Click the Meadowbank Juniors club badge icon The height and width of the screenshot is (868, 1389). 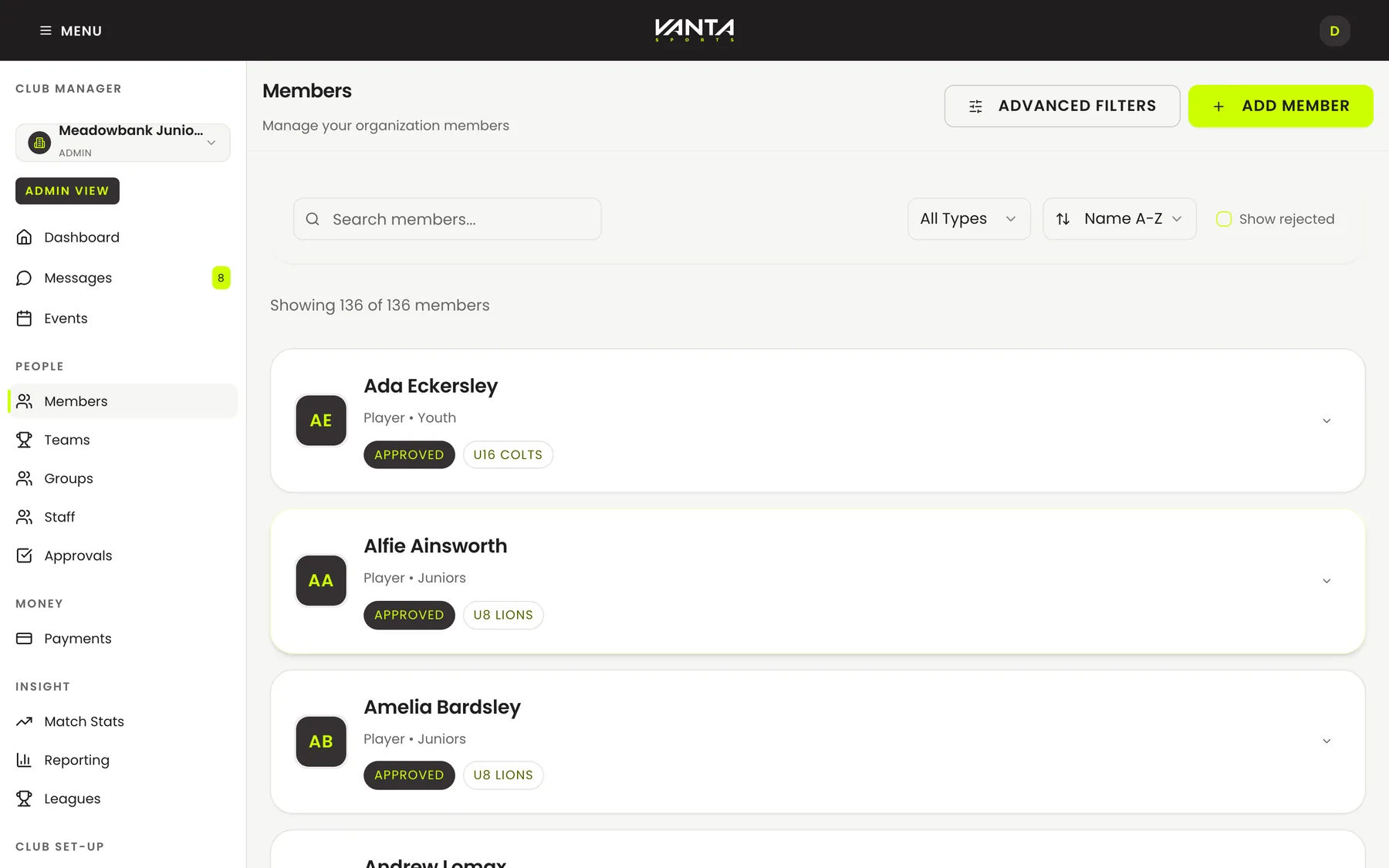[39, 143]
